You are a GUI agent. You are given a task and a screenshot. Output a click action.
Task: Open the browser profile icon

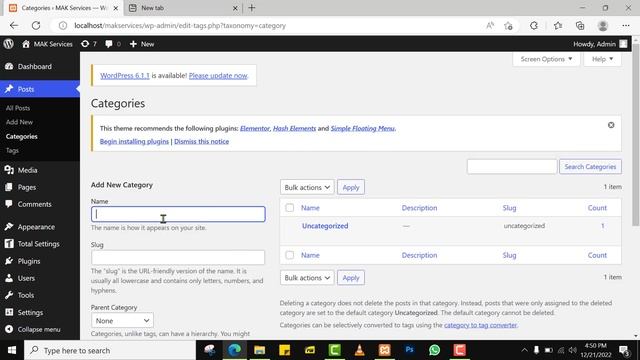click(602, 25)
